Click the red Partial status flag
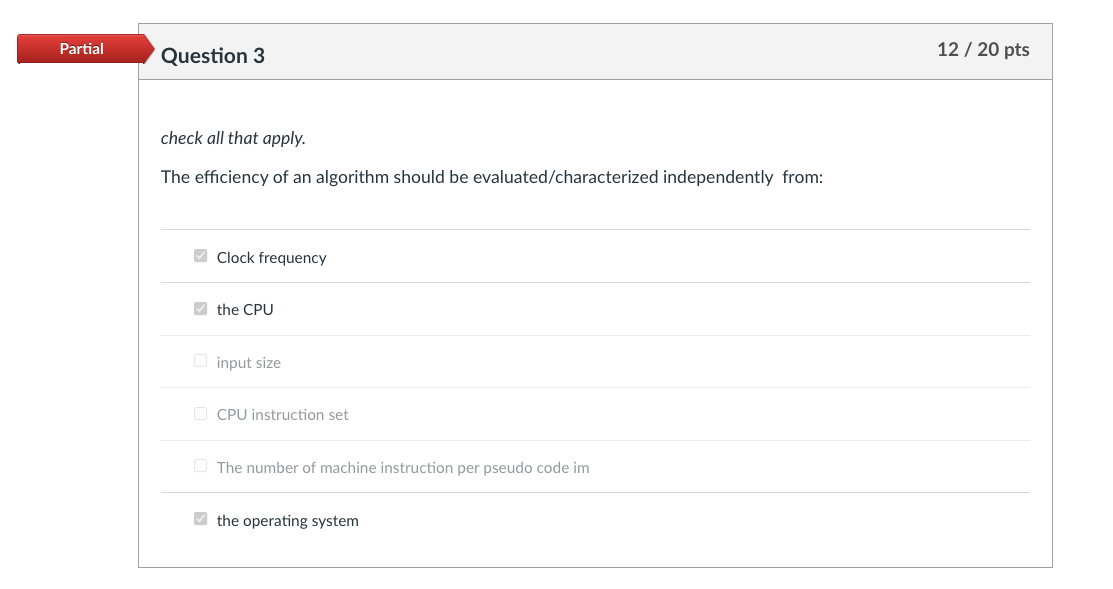Image resolution: width=1113 pixels, height=589 pixels. tap(80, 49)
